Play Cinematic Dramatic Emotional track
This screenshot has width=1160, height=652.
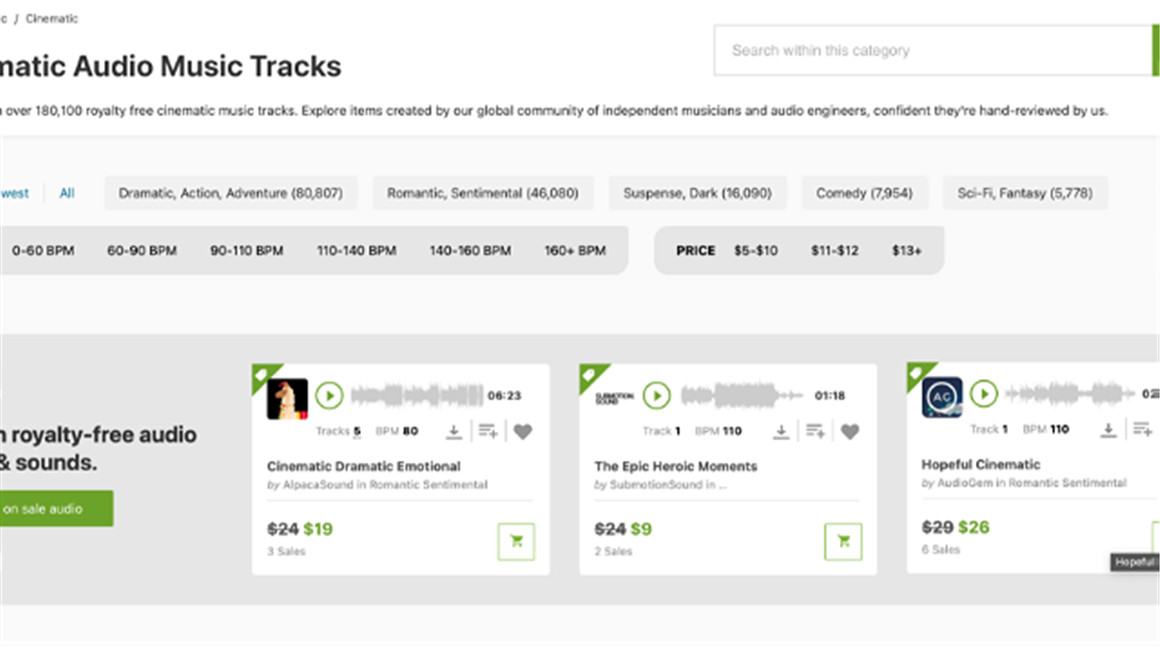(329, 396)
